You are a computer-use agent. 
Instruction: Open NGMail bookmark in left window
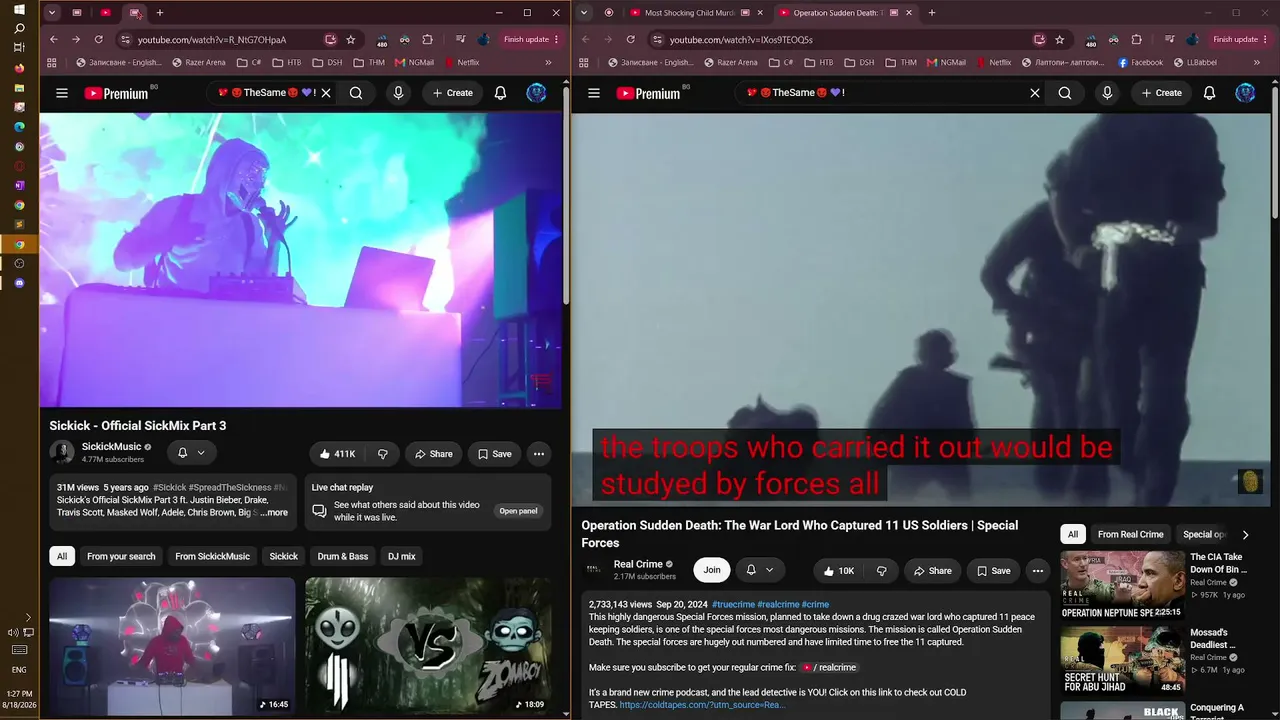tap(413, 62)
